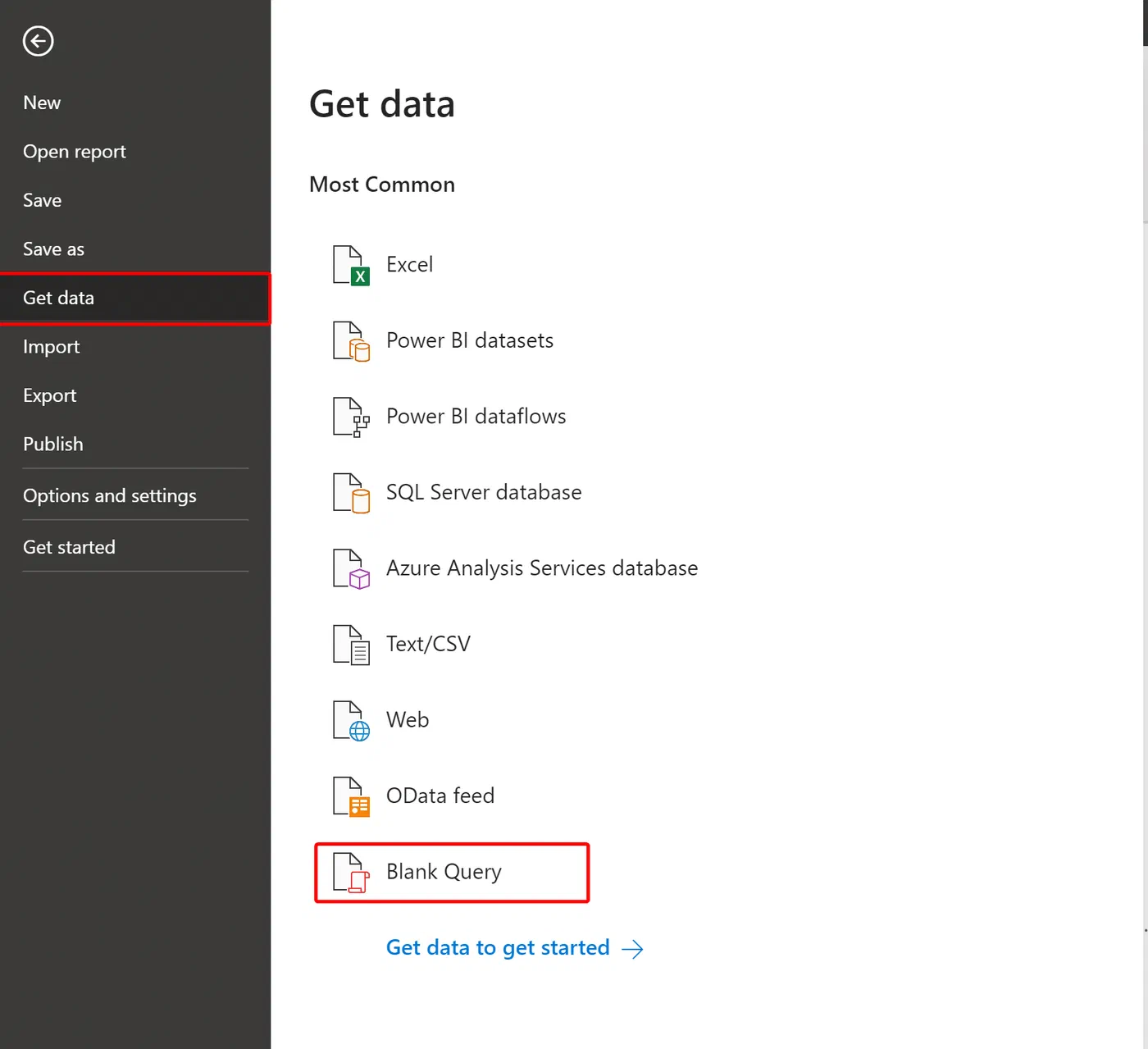
Task: Click the Power BI dataflows icon
Action: click(x=351, y=417)
